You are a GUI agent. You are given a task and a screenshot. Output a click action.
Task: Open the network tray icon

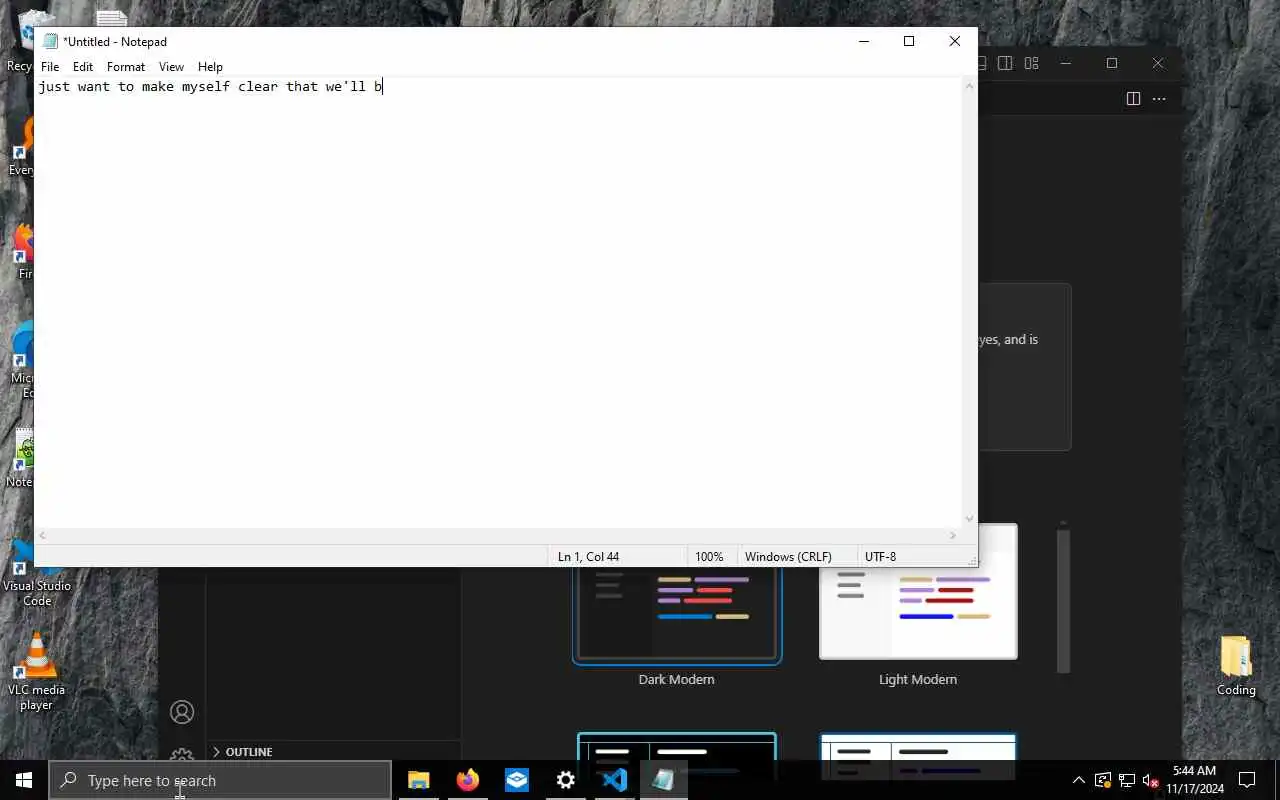coord(1127,780)
